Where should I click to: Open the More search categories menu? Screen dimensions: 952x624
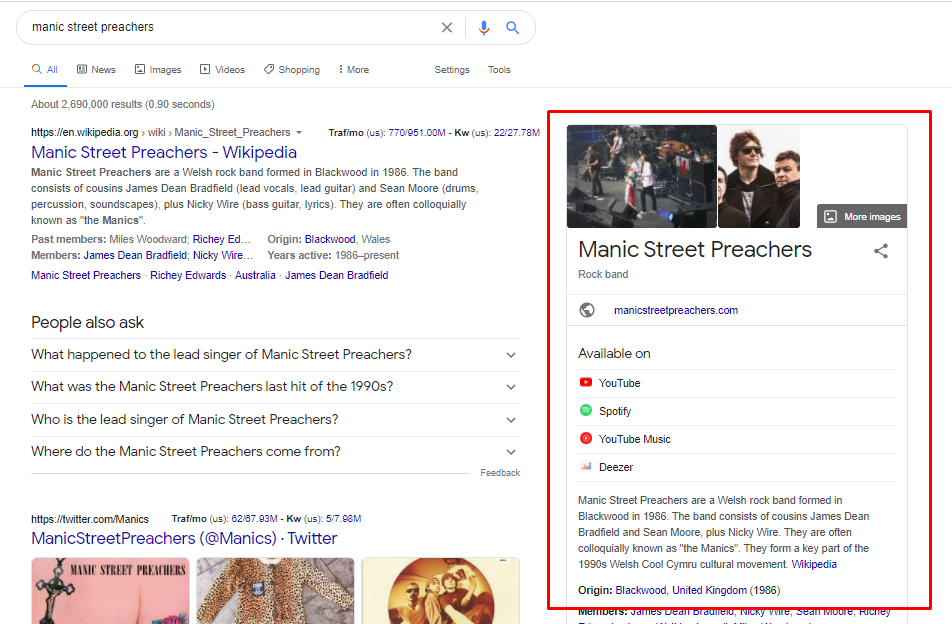coord(353,70)
